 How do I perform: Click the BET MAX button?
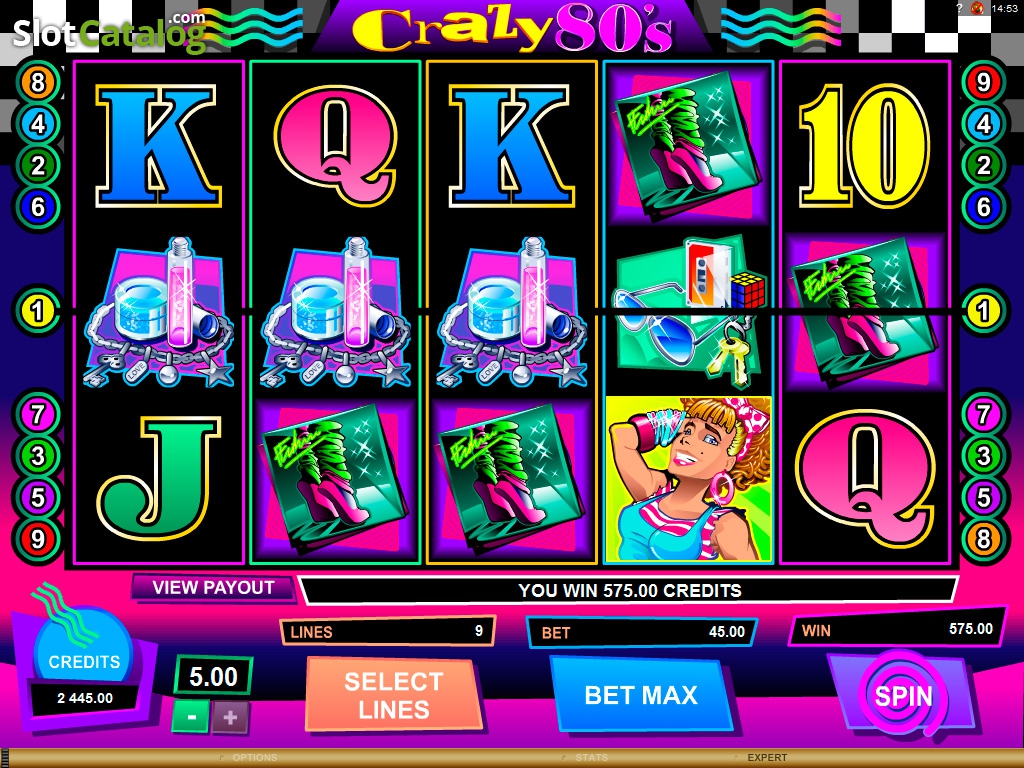click(641, 695)
